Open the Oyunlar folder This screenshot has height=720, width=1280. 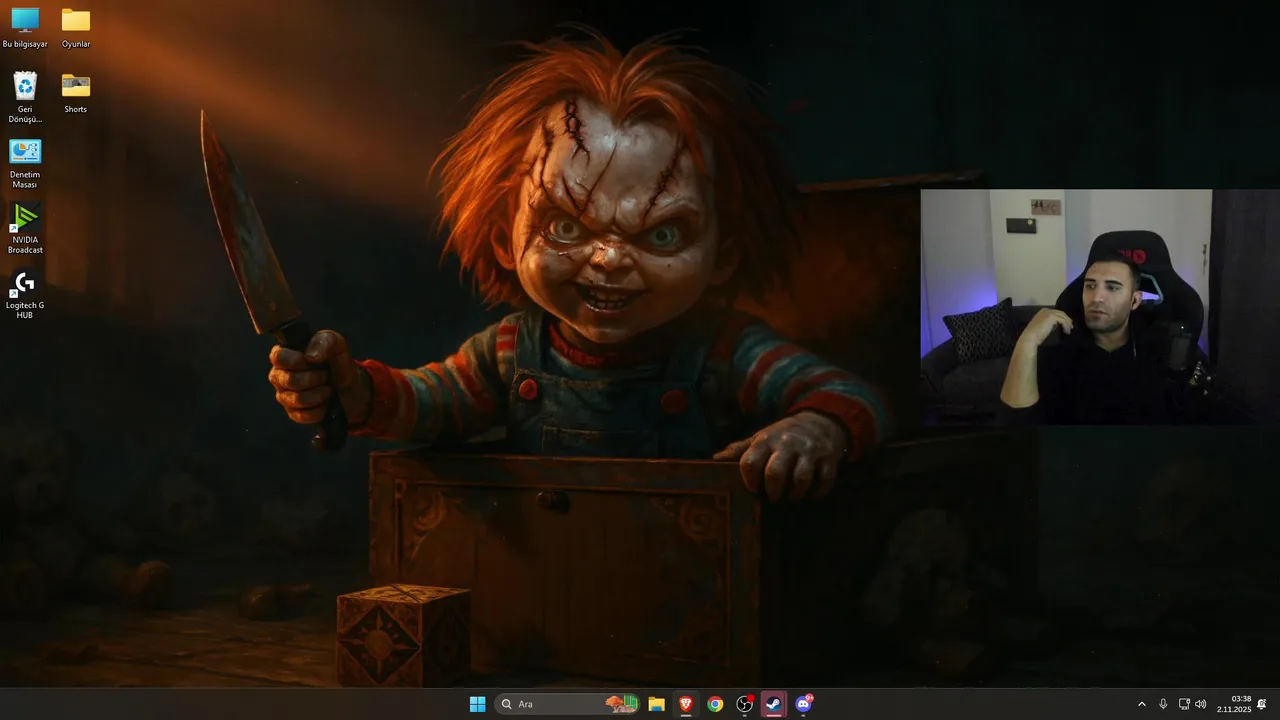click(76, 28)
